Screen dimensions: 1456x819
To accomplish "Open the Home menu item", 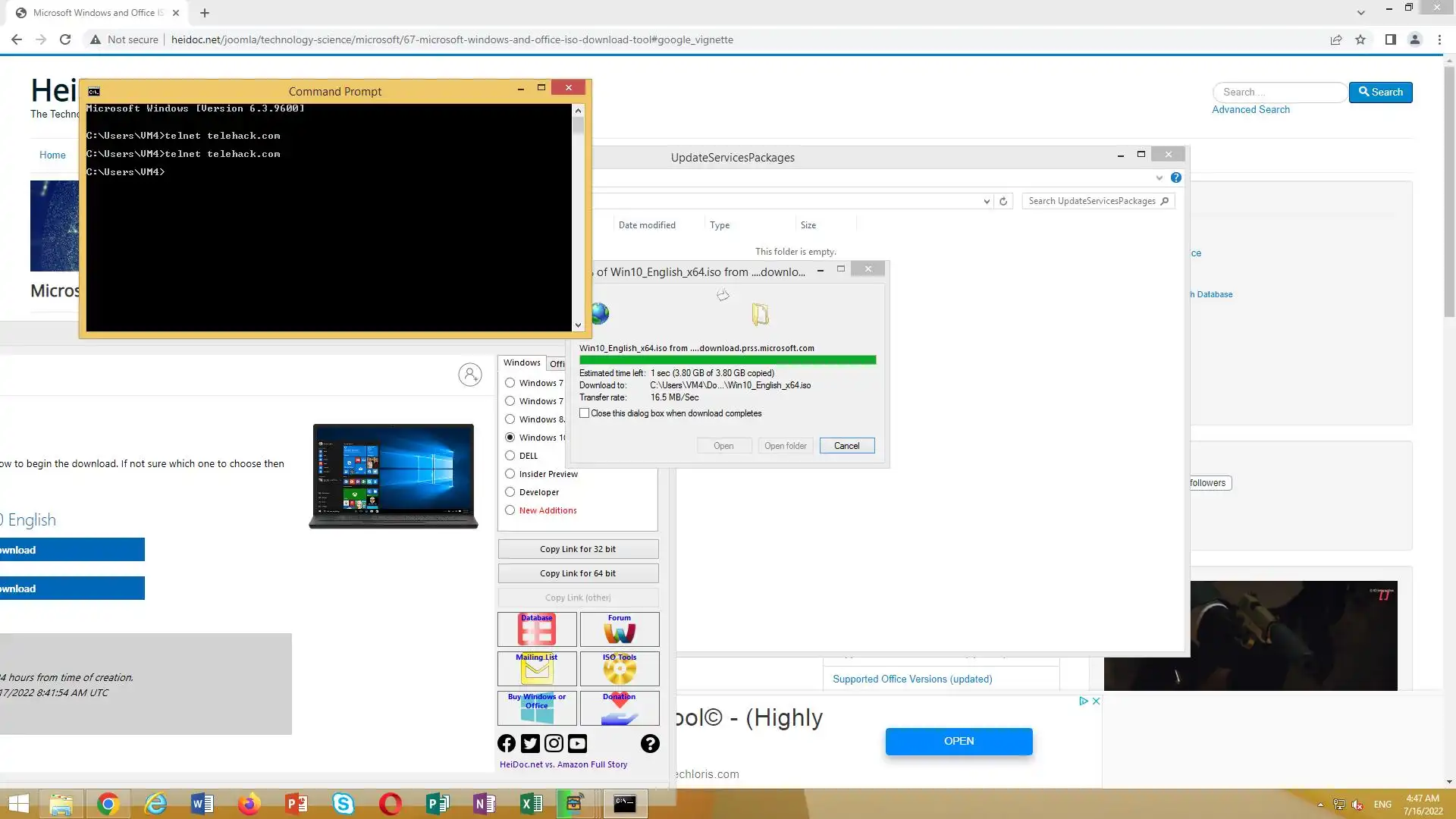I will point(52,155).
